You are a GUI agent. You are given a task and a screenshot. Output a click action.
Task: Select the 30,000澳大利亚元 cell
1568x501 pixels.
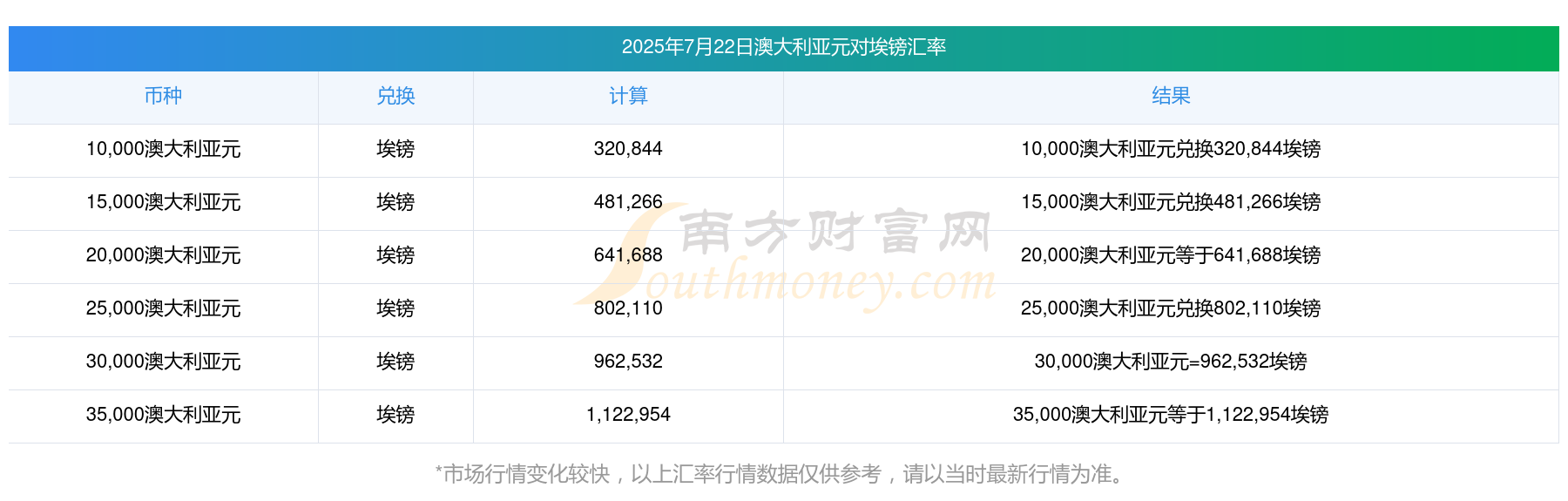coord(163,362)
